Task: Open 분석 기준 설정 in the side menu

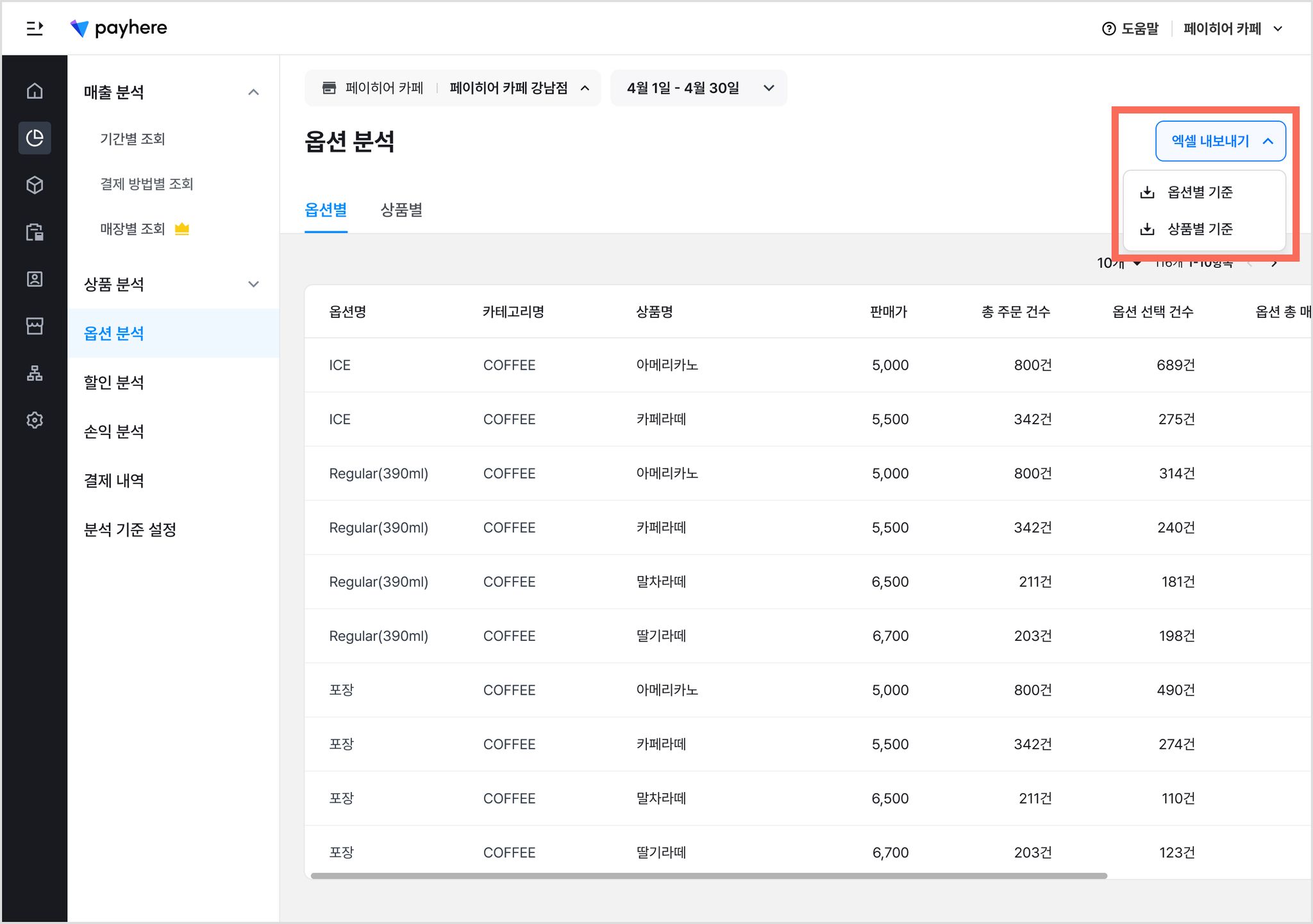Action: (x=130, y=529)
